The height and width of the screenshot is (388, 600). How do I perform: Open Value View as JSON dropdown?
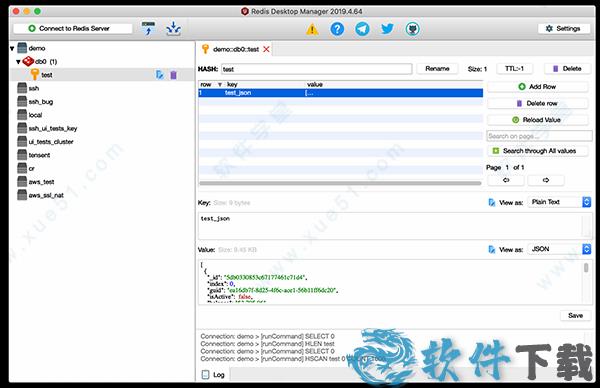tap(559, 249)
